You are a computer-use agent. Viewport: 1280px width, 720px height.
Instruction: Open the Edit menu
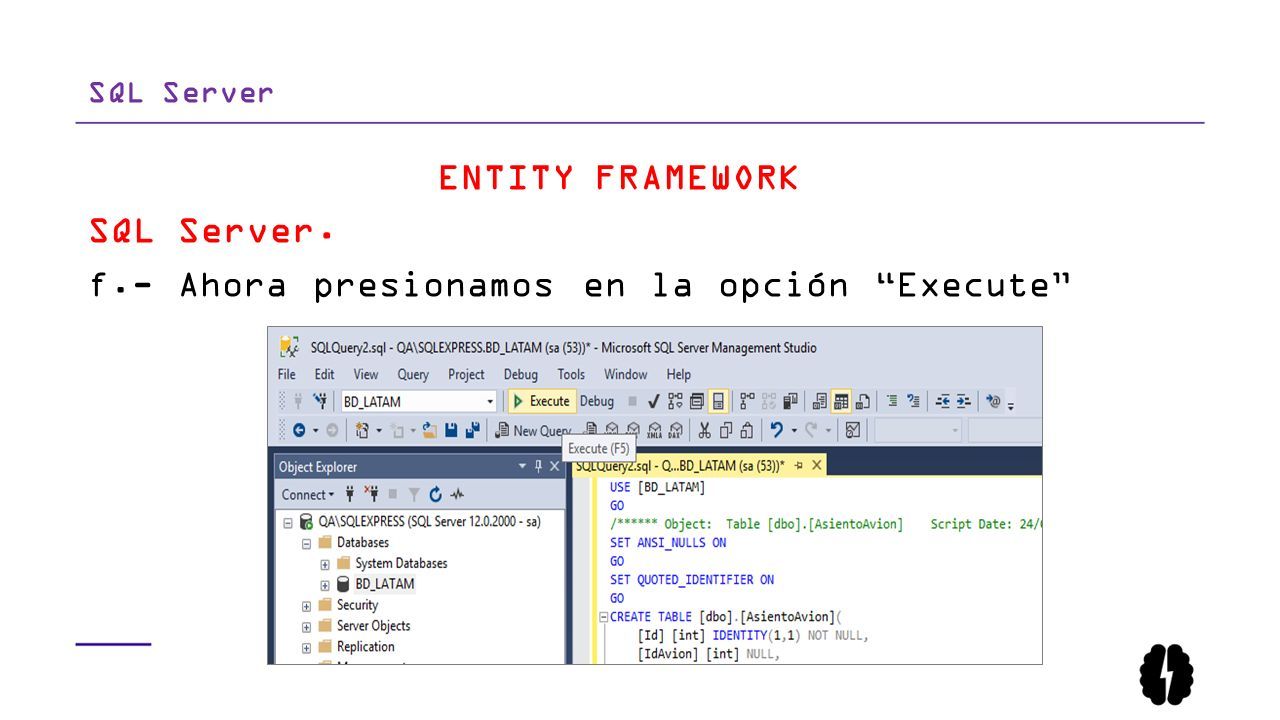[325, 374]
